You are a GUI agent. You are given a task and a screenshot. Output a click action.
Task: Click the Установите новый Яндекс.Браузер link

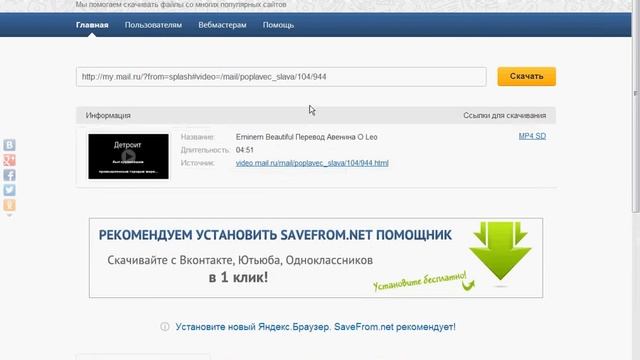[316, 327]
